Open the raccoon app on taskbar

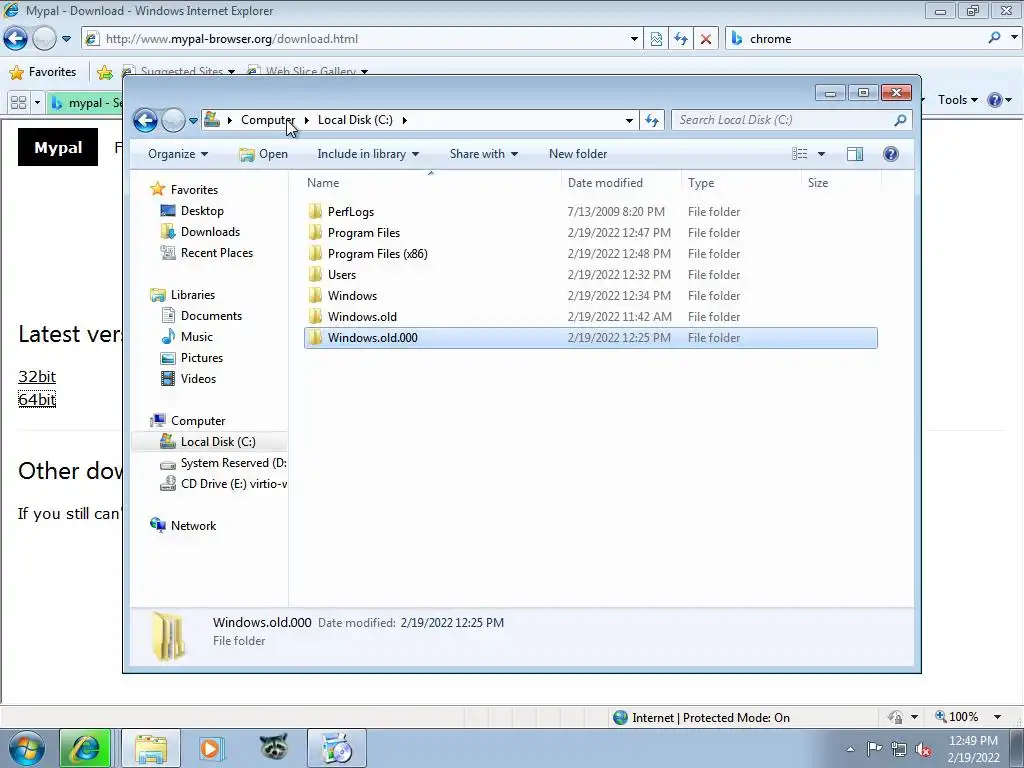pos(274,746)
